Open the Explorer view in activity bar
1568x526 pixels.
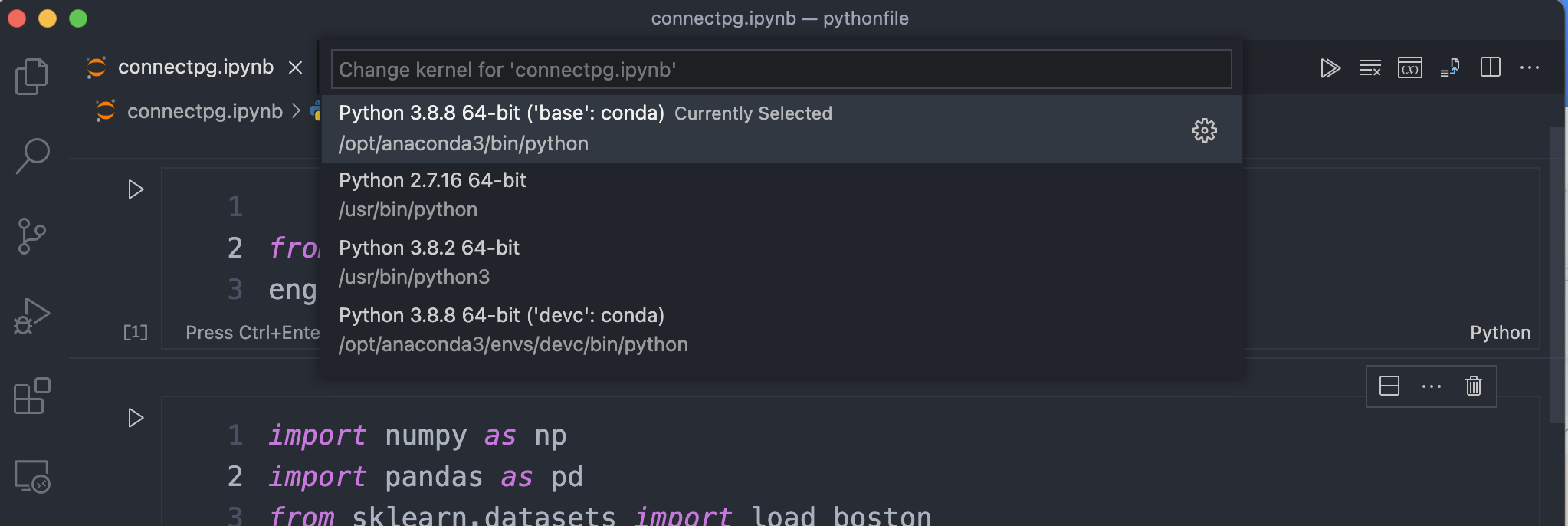pos(31,76)
